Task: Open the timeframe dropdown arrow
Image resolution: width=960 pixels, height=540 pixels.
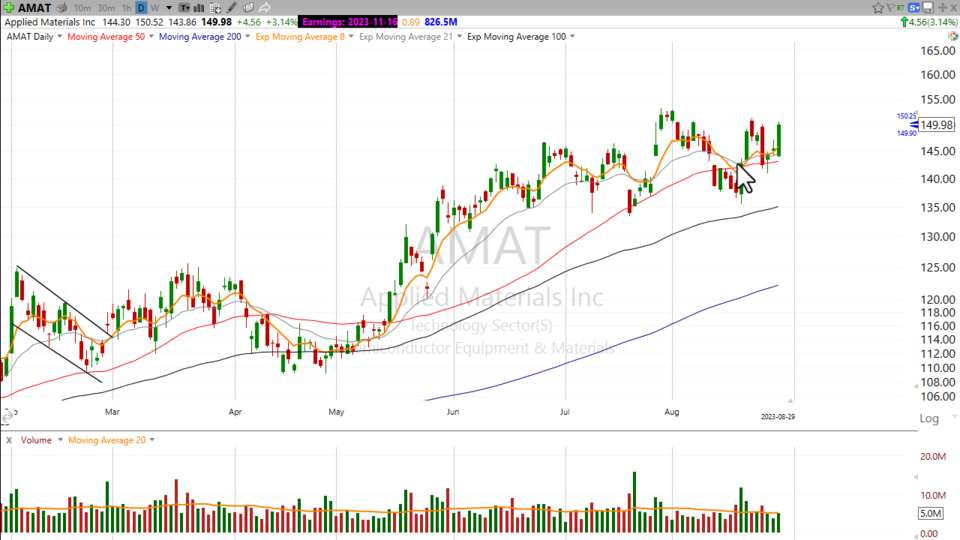Action: [169, 8]
